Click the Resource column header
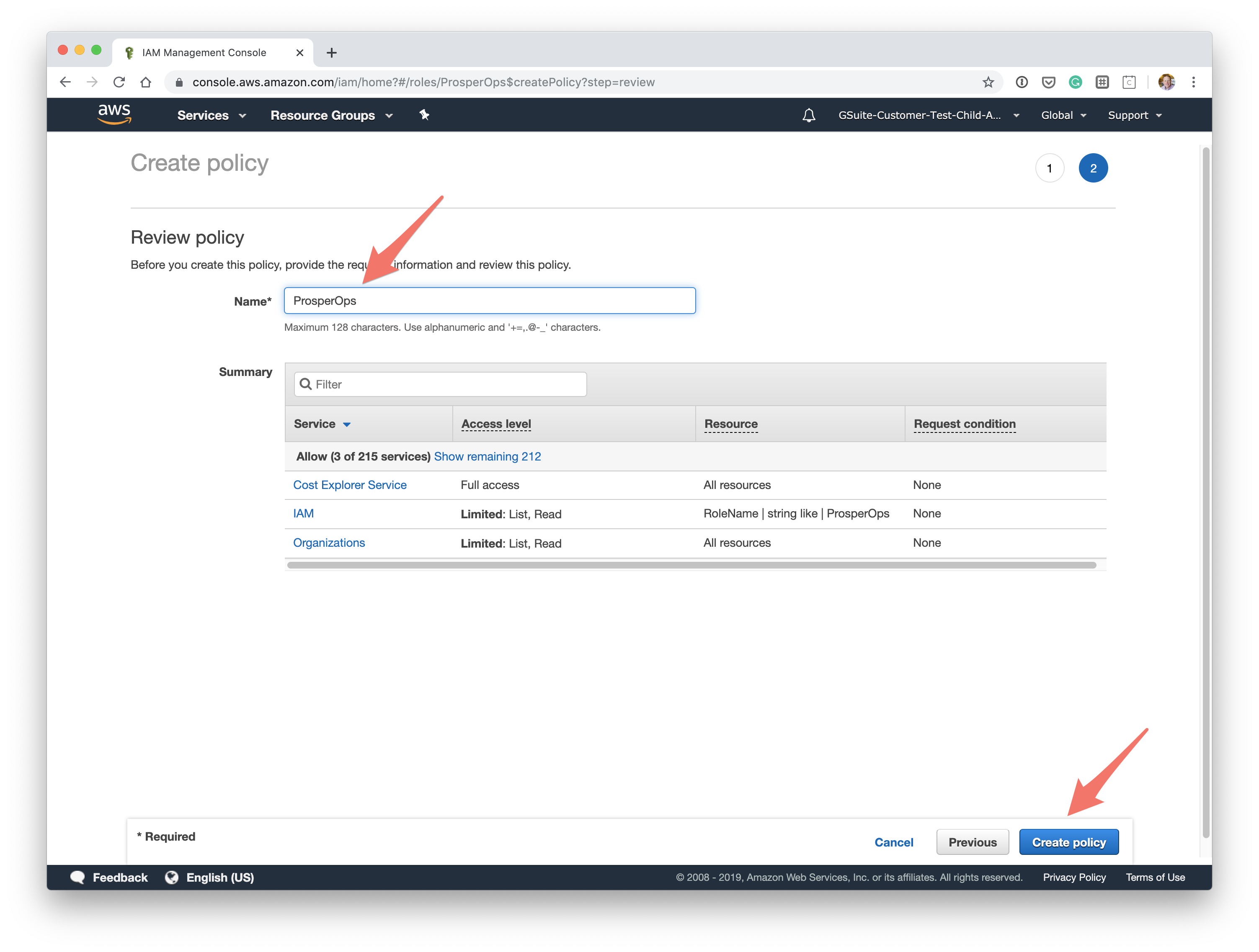 point(731,424)
